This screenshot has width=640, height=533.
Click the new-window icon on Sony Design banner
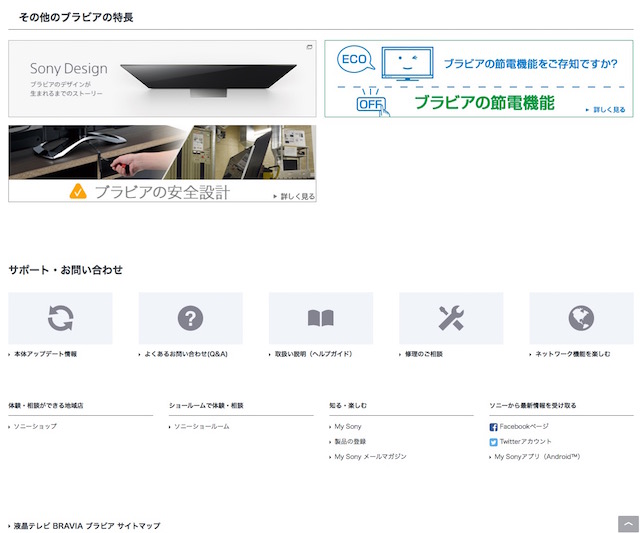pos(309,47)
